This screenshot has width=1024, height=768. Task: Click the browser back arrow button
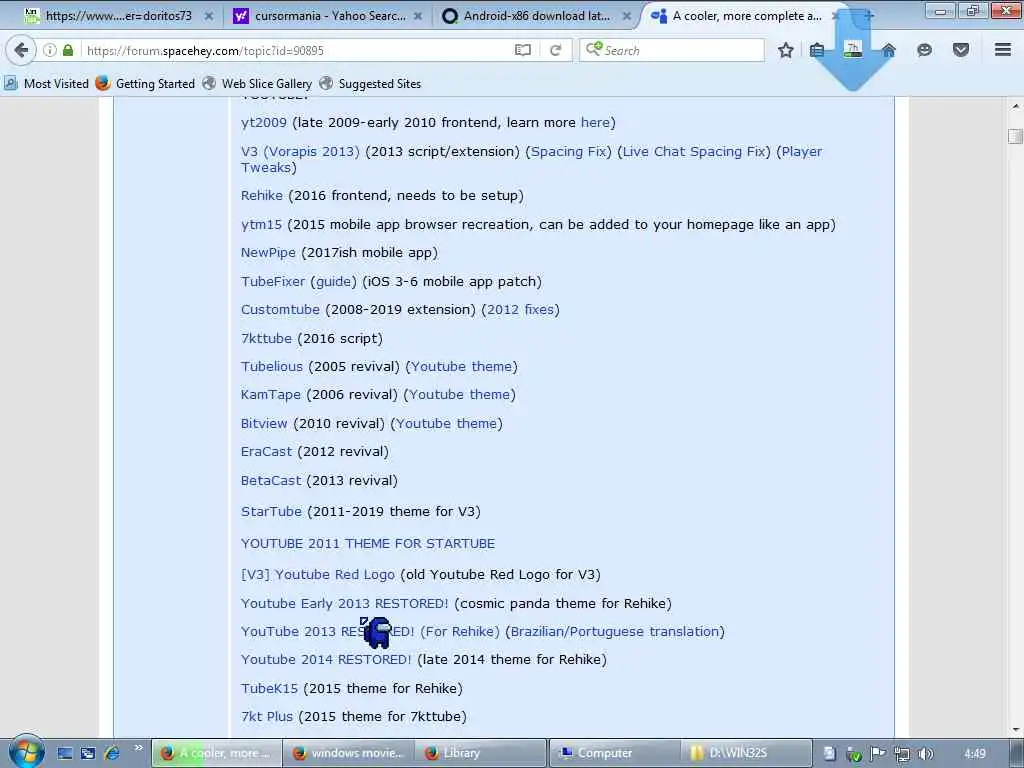21,50
